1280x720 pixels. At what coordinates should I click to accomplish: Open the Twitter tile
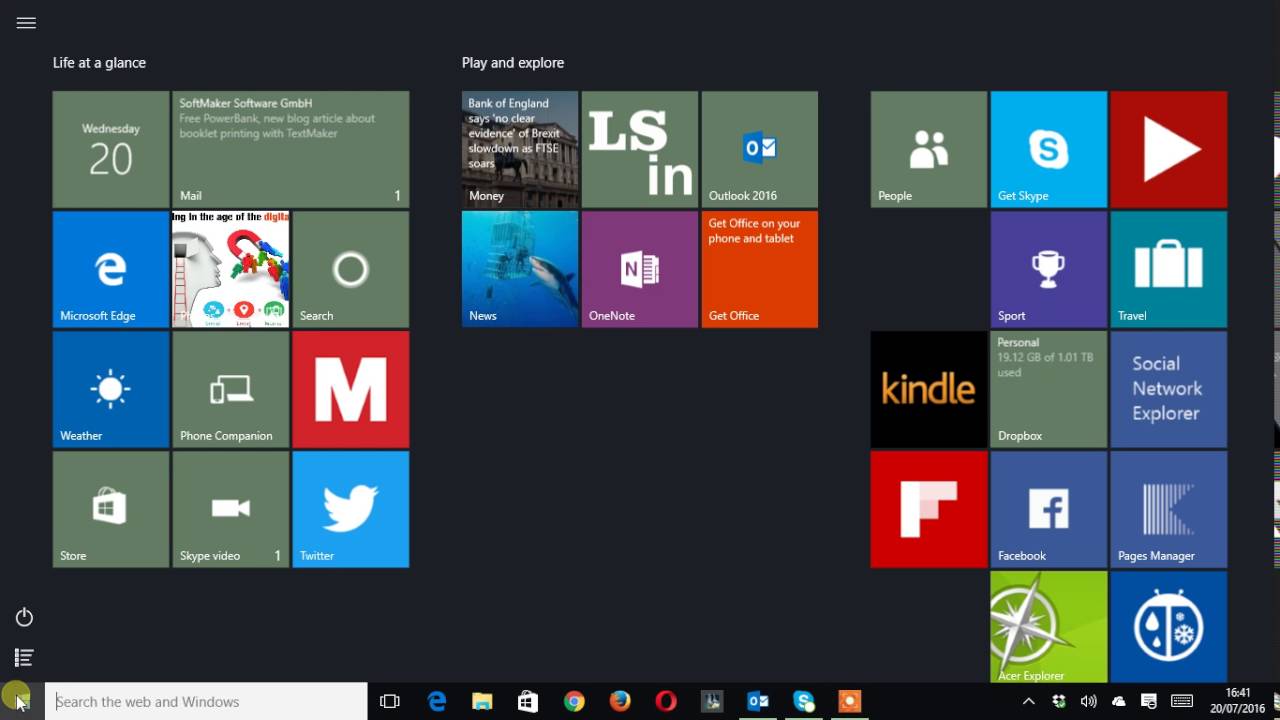coord(351,509)
